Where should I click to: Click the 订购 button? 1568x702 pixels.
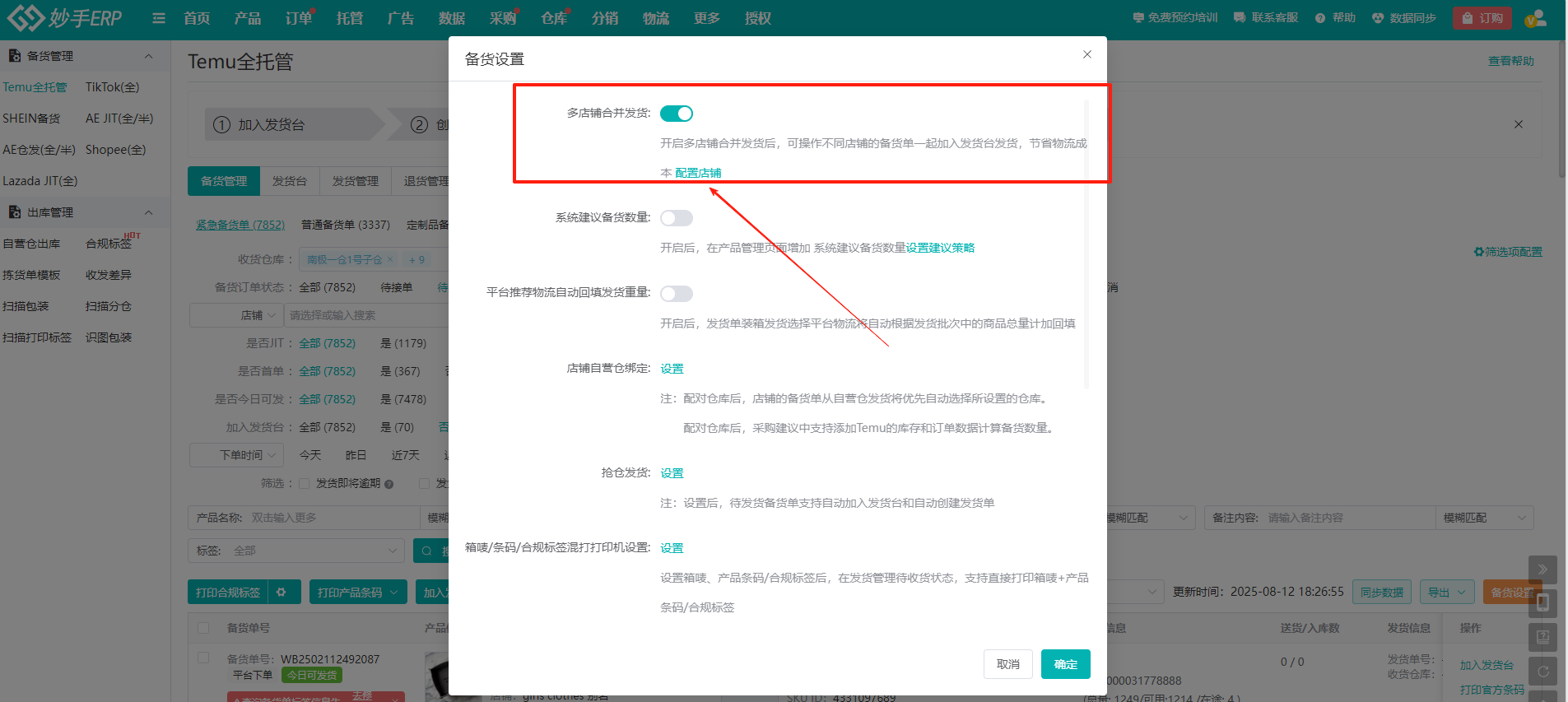pos(1482,18)
